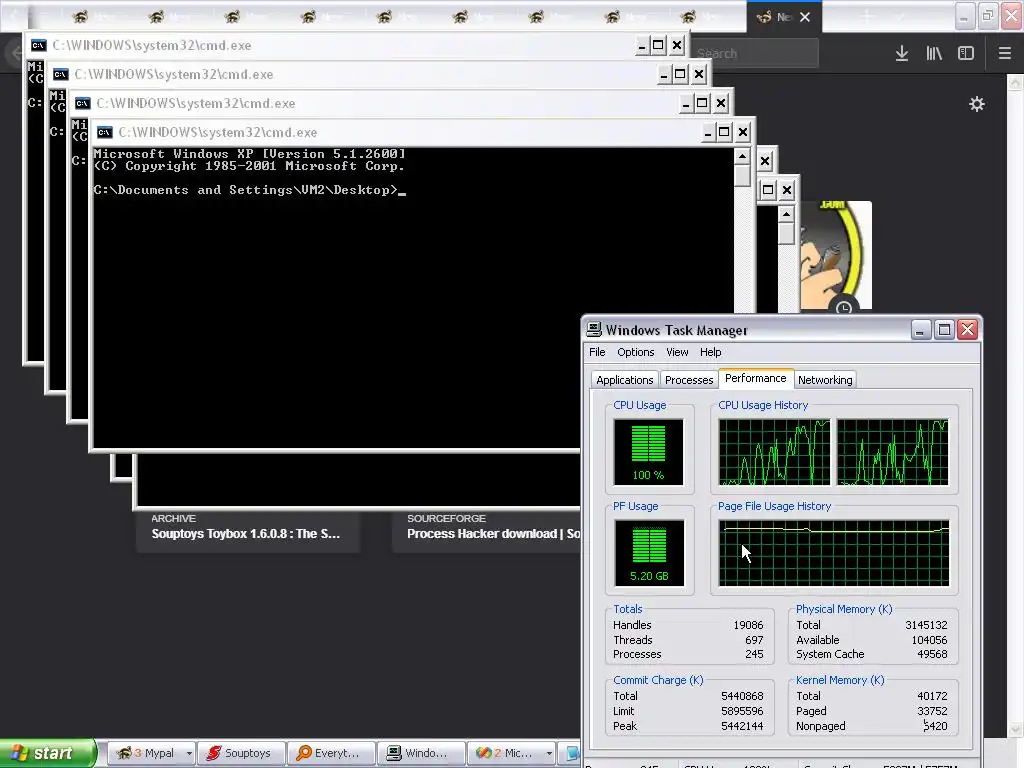
Task: Click the clock icon on cartoon thumbnail
Action: click(x=844, y=307)
